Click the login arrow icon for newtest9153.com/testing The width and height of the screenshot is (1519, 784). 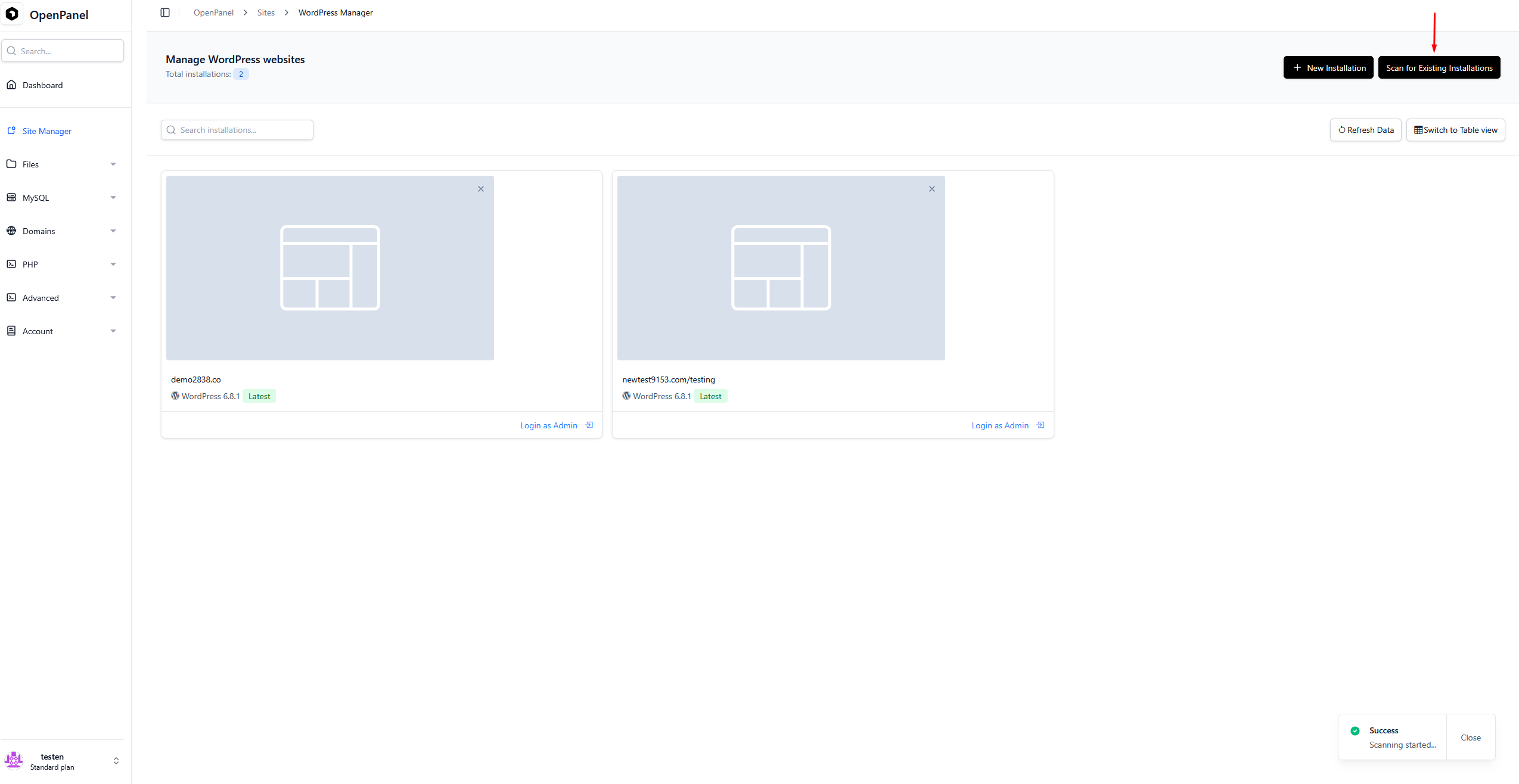click(1040, 425)
